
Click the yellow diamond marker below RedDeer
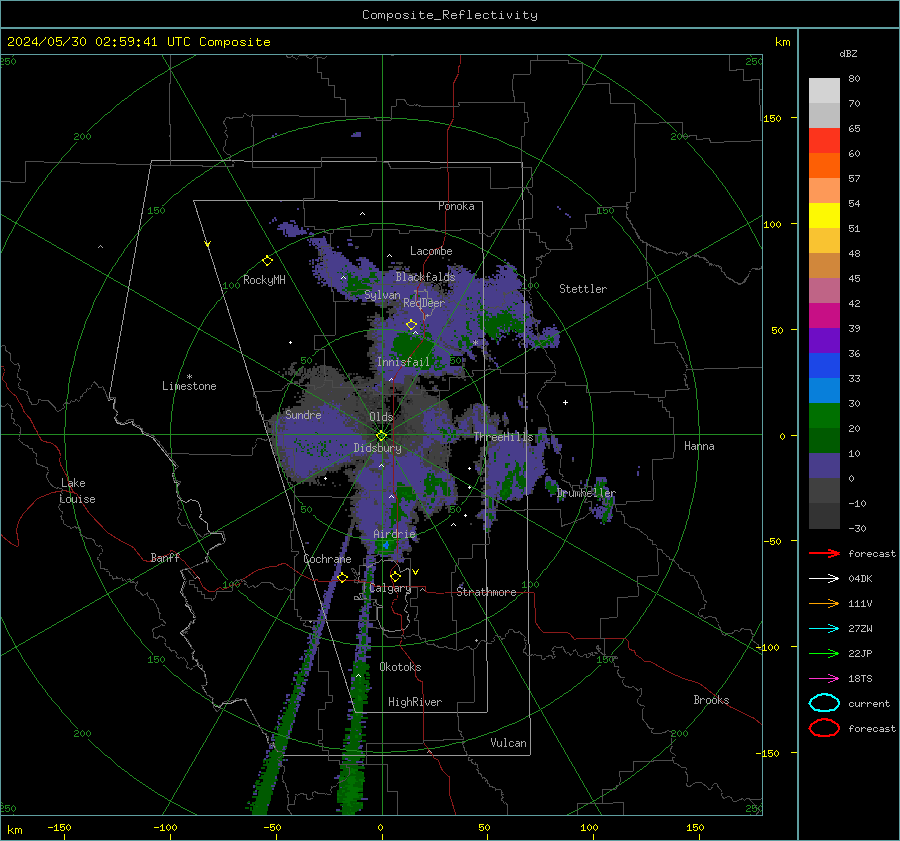click(x=411, y=325)
